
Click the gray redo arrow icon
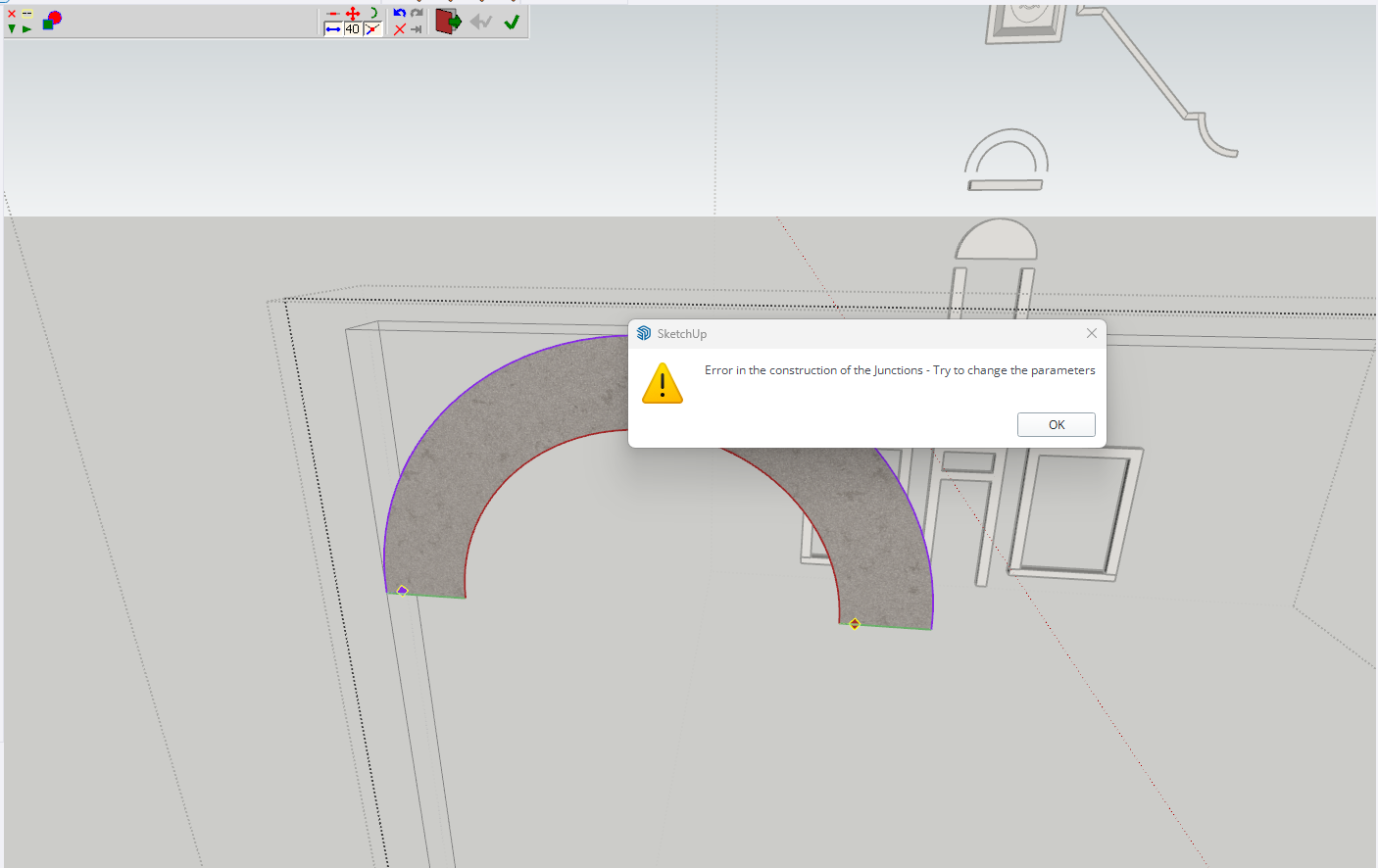(x=417, y=14)
